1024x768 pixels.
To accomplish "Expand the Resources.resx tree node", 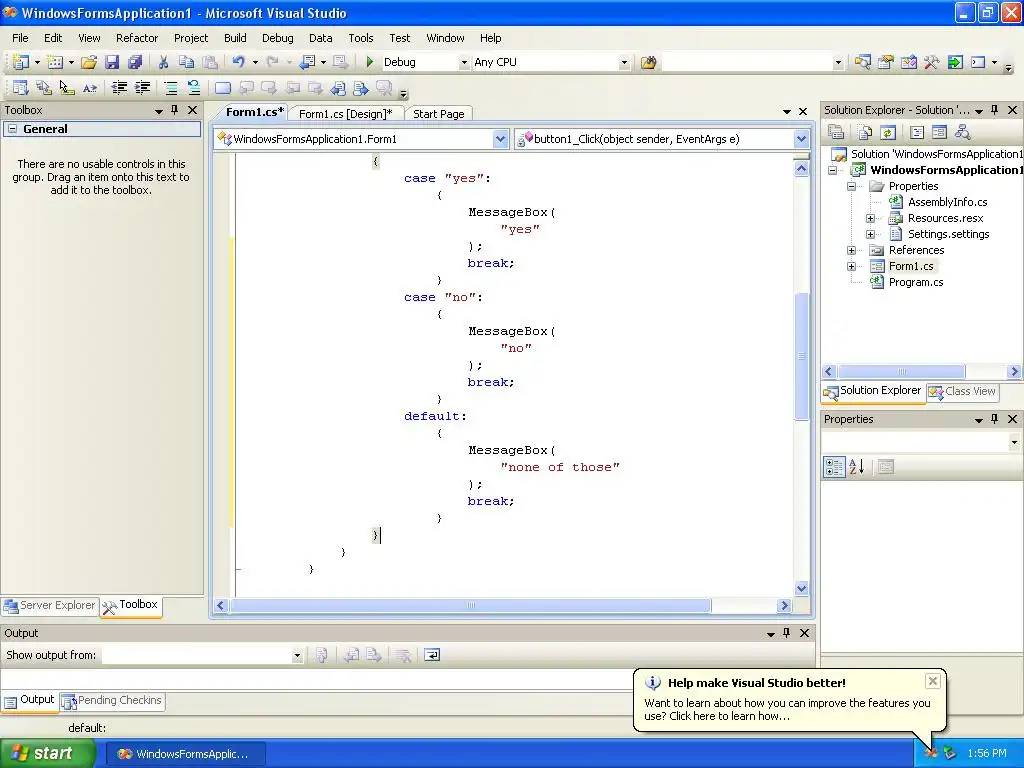I will coord(870,218).
